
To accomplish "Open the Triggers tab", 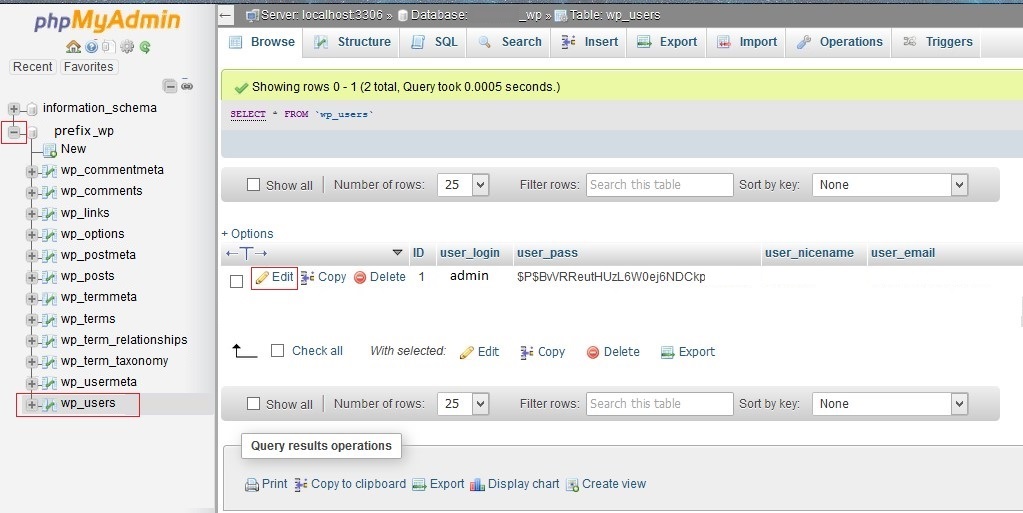I will (938, 42).
